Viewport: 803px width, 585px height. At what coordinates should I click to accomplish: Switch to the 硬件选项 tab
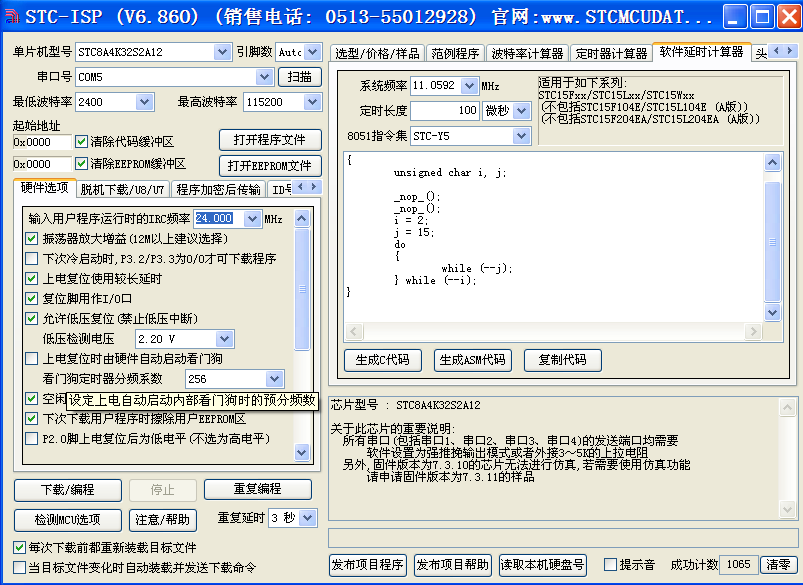pyautogui.click(x=45, y=188)
